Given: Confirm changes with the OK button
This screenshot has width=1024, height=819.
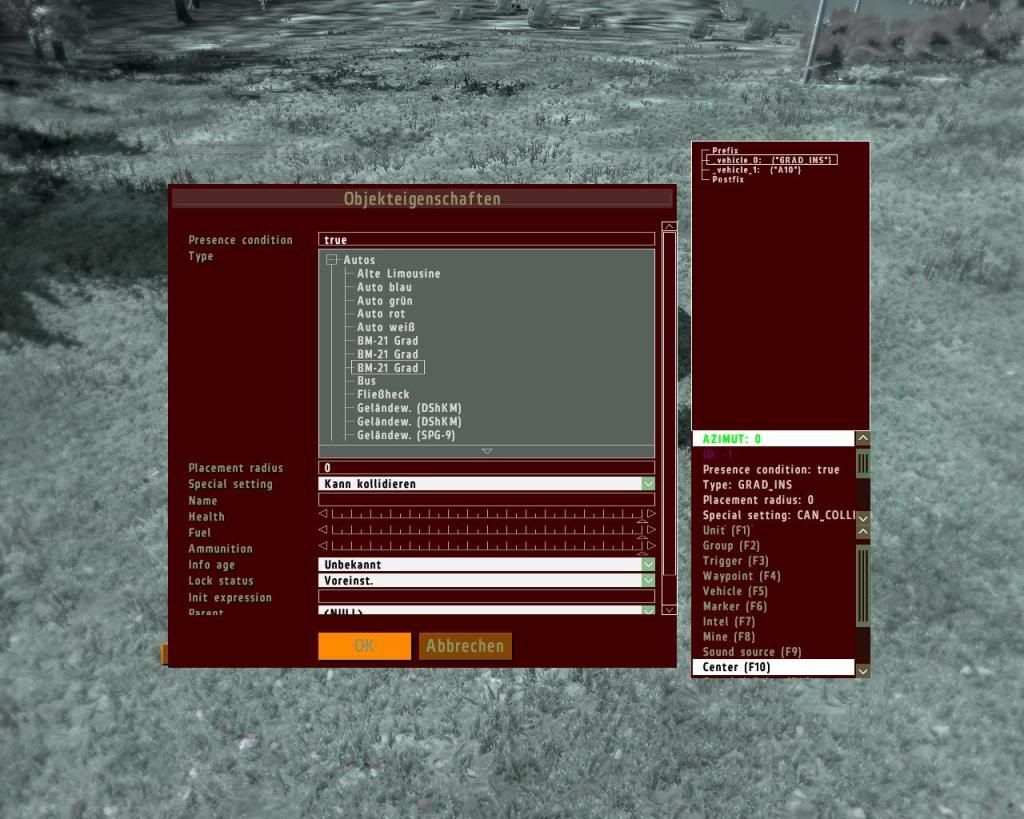Looking at the screenshot, I should [x=363, y=646].
